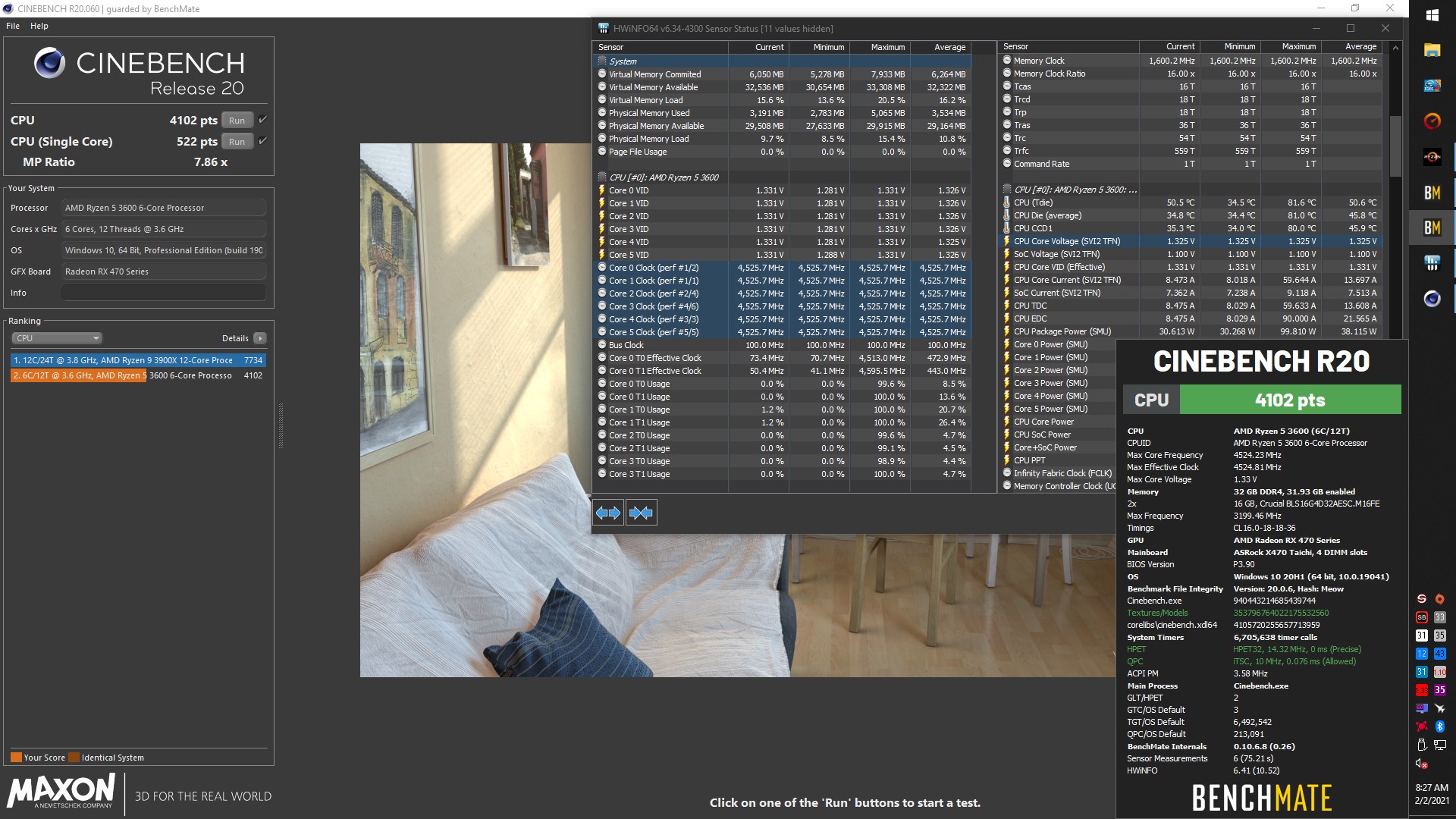Select ranking entry Ryzen 9 3900X 7734
The width and height of the screenshot is (1456, 819).
click(138, 360)
